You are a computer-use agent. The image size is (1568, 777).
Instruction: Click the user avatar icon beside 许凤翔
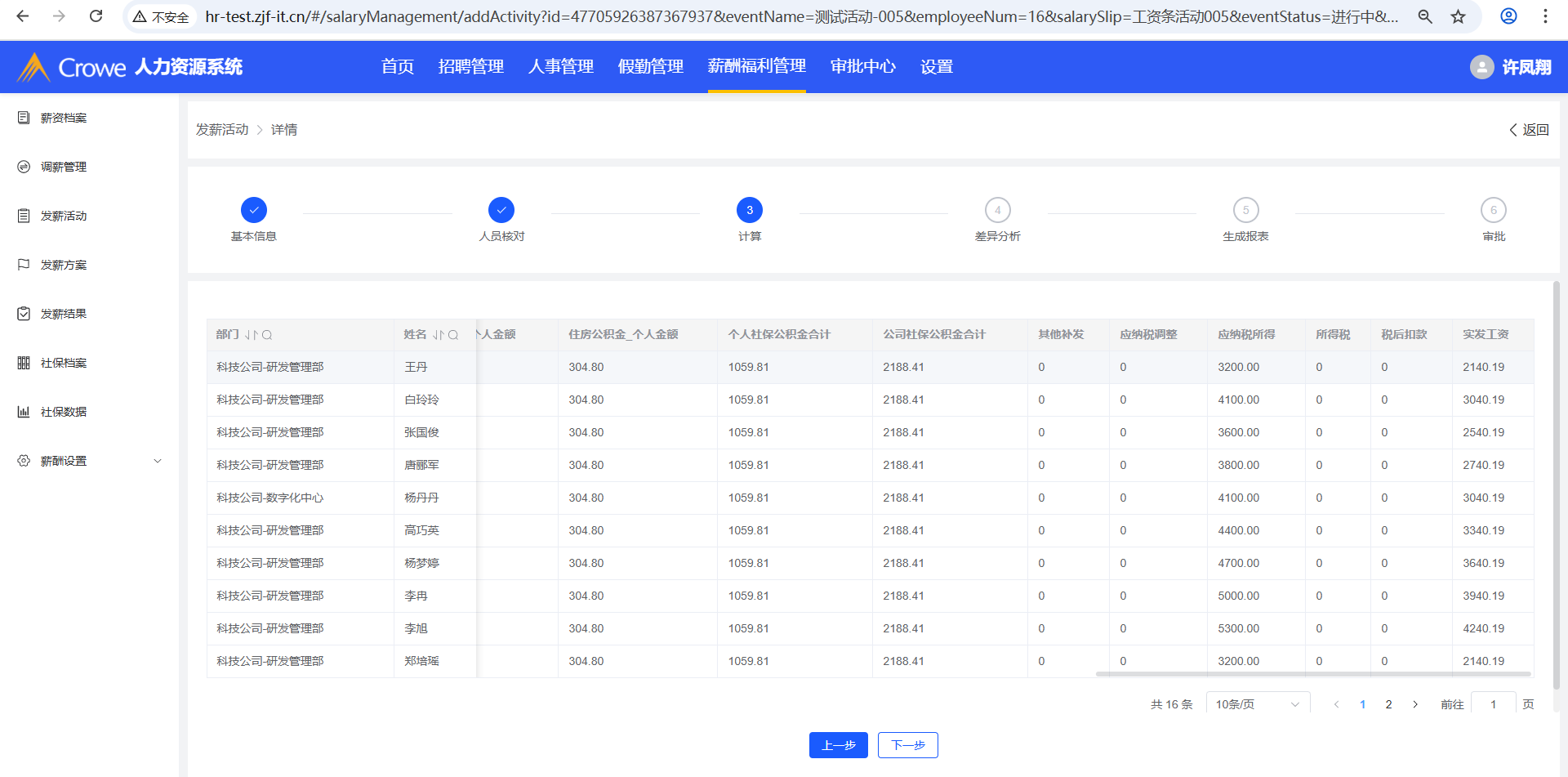[x=1481, y=67]
